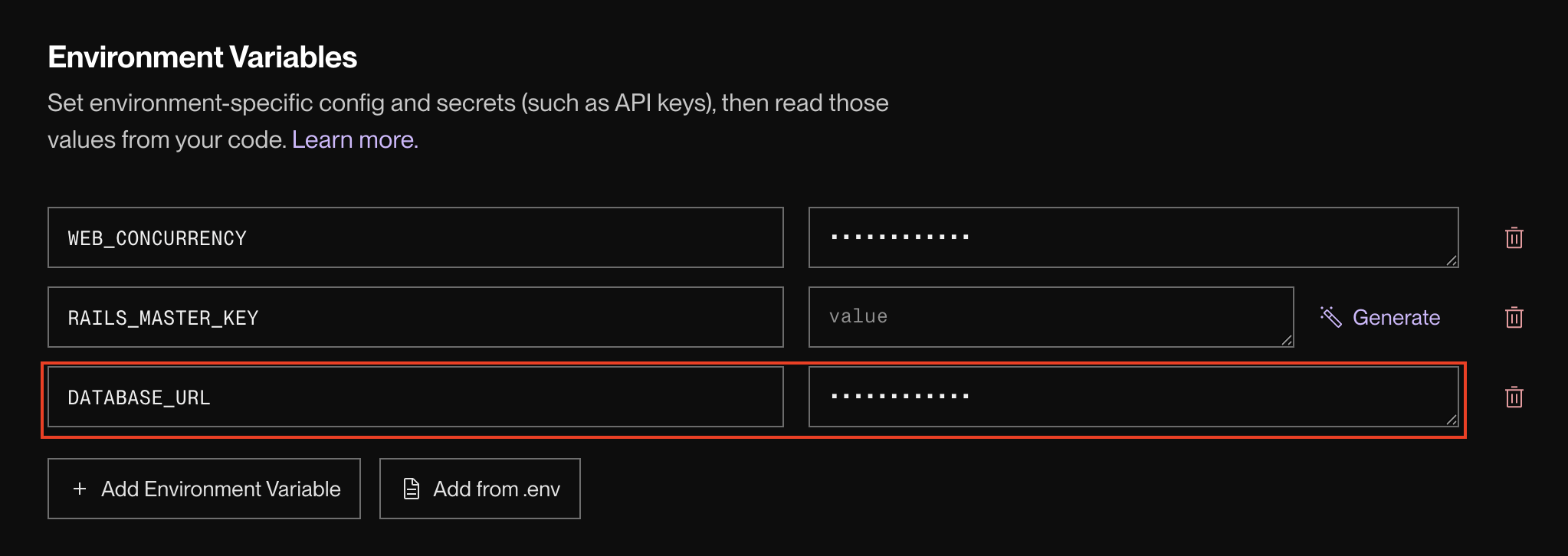Click the empty RAILS_MASTER_KEY value field

[1050, 317]
